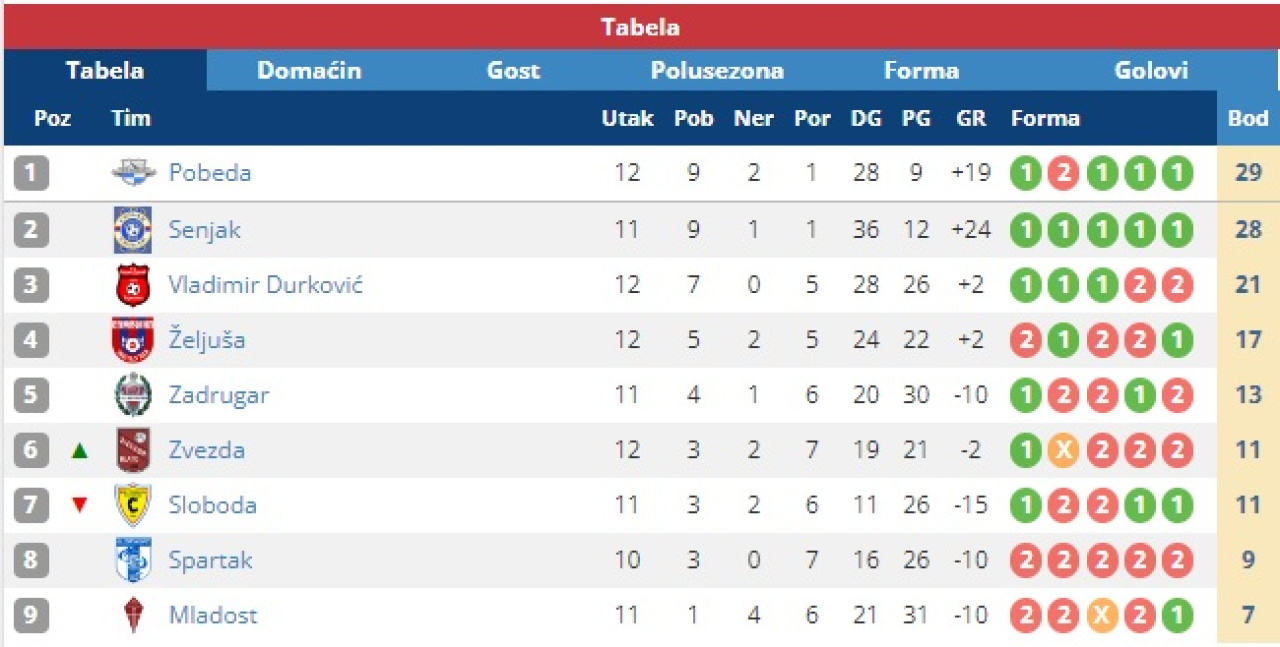Open the Gost tab
The height and width of the screenshot is (647, 1280).
coord(513,71)
